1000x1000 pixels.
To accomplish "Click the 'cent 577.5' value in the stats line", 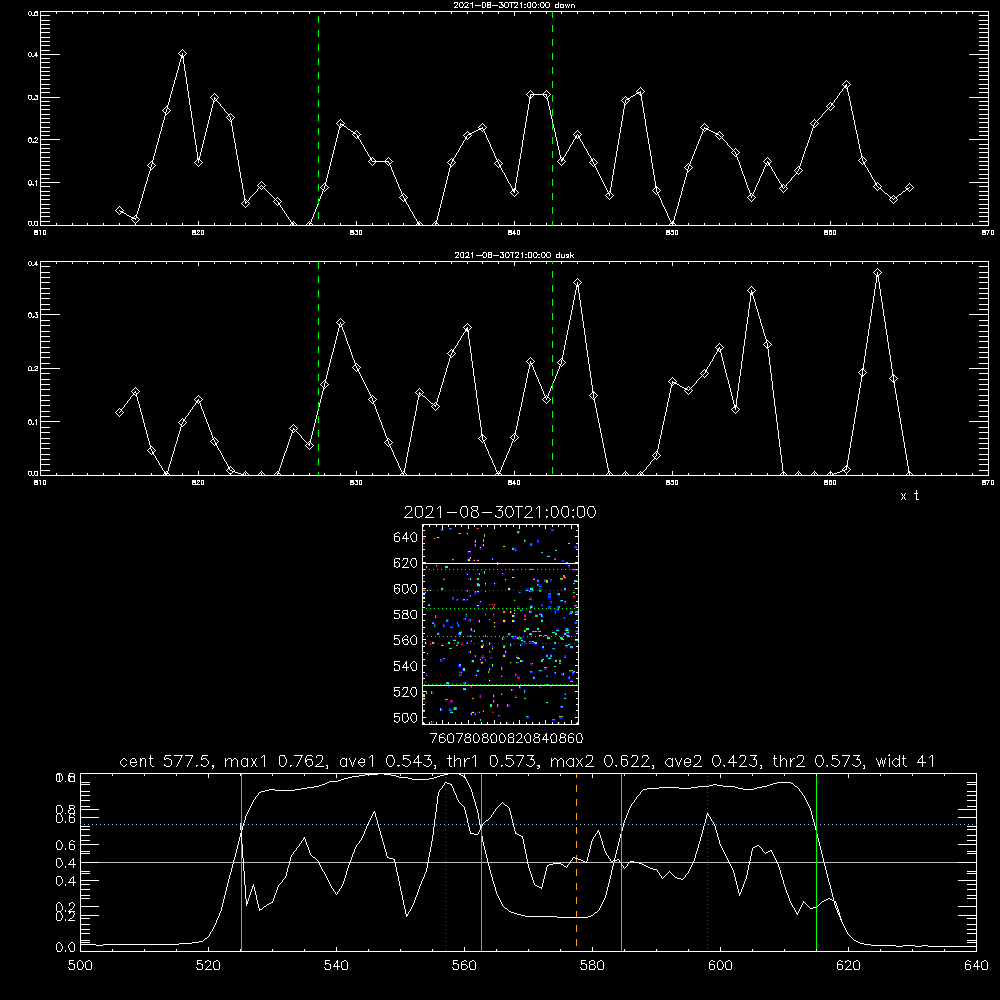I will (167, 761).
